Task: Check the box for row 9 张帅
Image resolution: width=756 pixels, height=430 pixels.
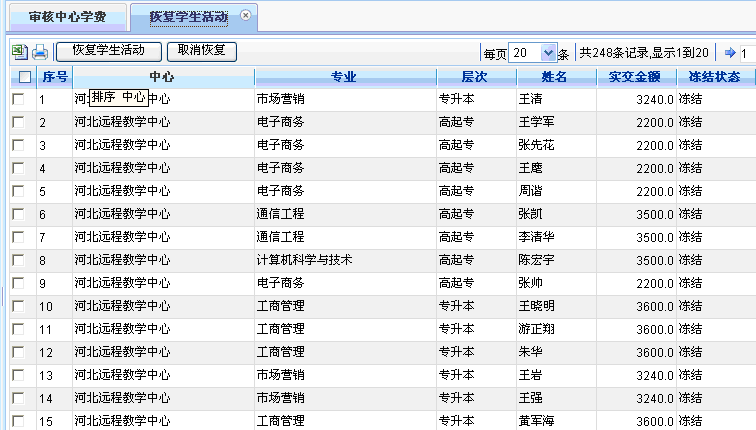Action: point(18,283)
